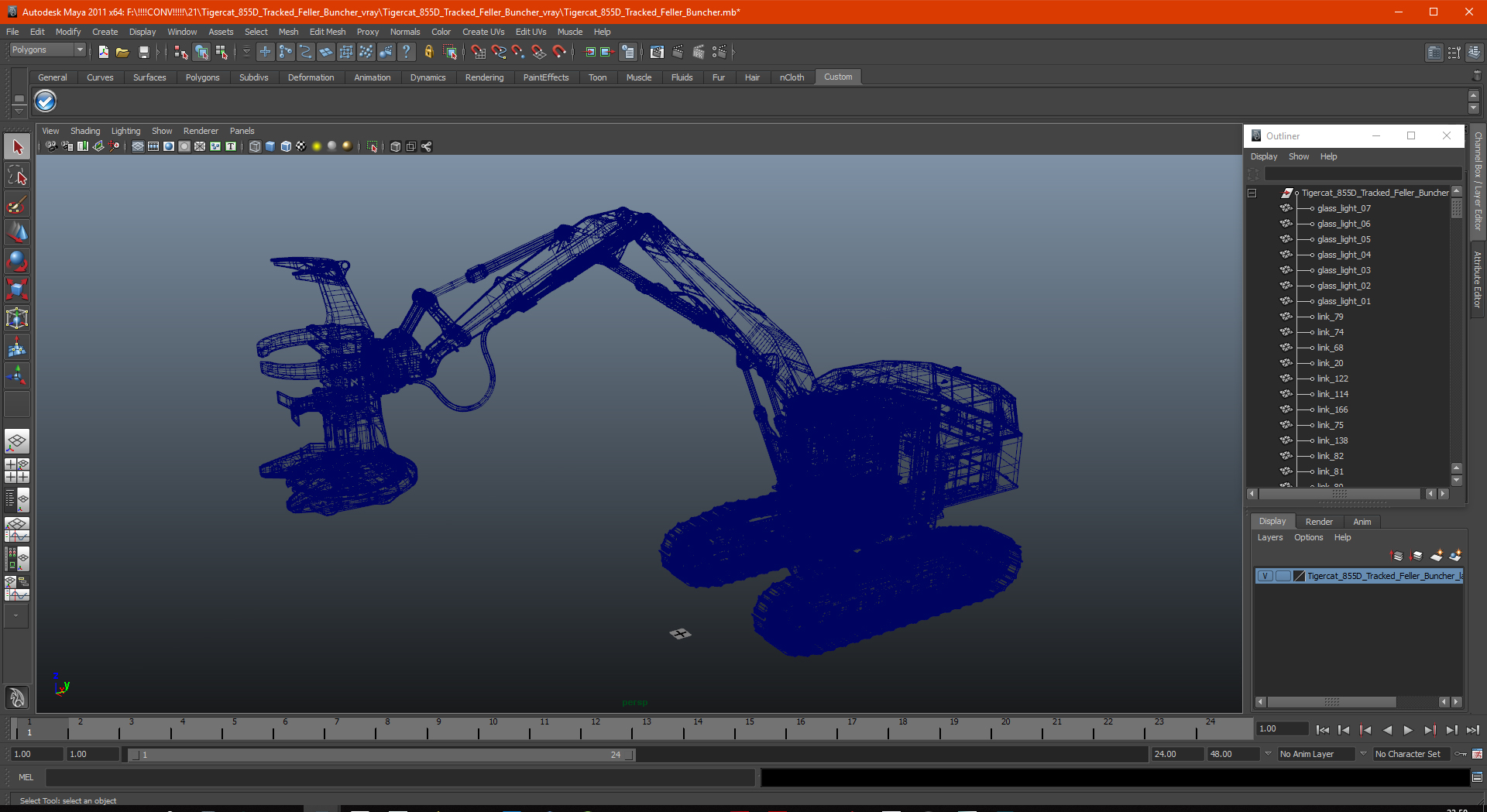Viewport: 1487px width, 812px height.
Task: Switch to the Rendering shelf tab
Action: pyautogui.click(x=484, y=77)
